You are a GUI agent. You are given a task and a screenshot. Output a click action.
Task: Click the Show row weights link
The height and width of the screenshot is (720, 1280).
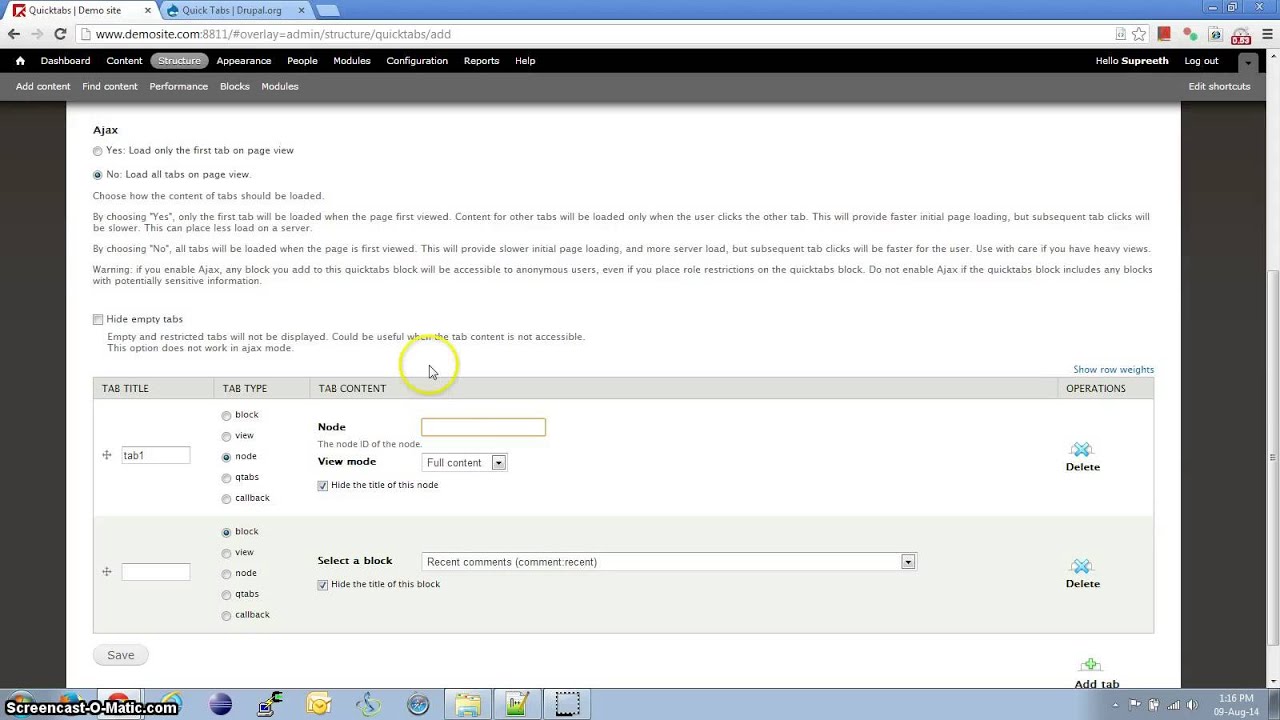pos(1113,370)
